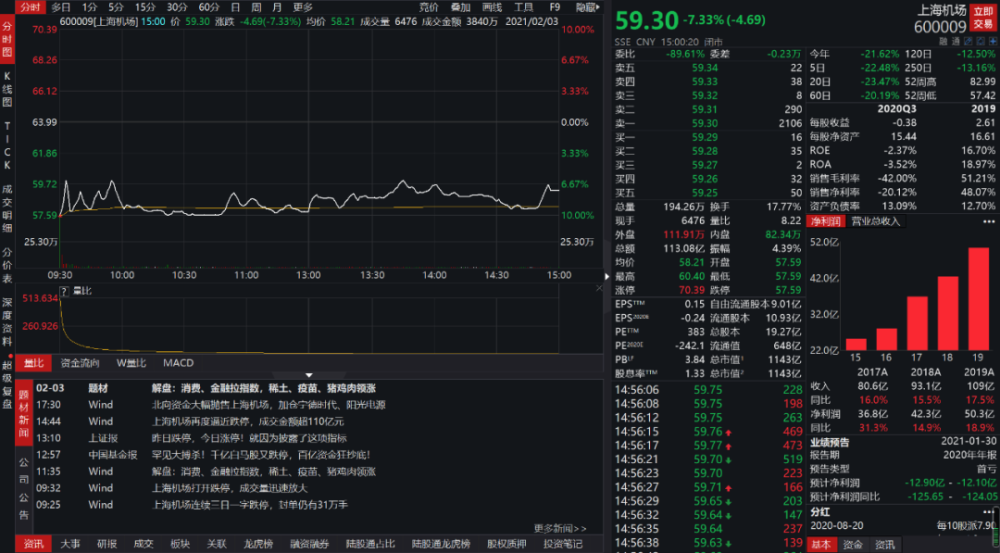Switch chart to 日 daily period

235,8
